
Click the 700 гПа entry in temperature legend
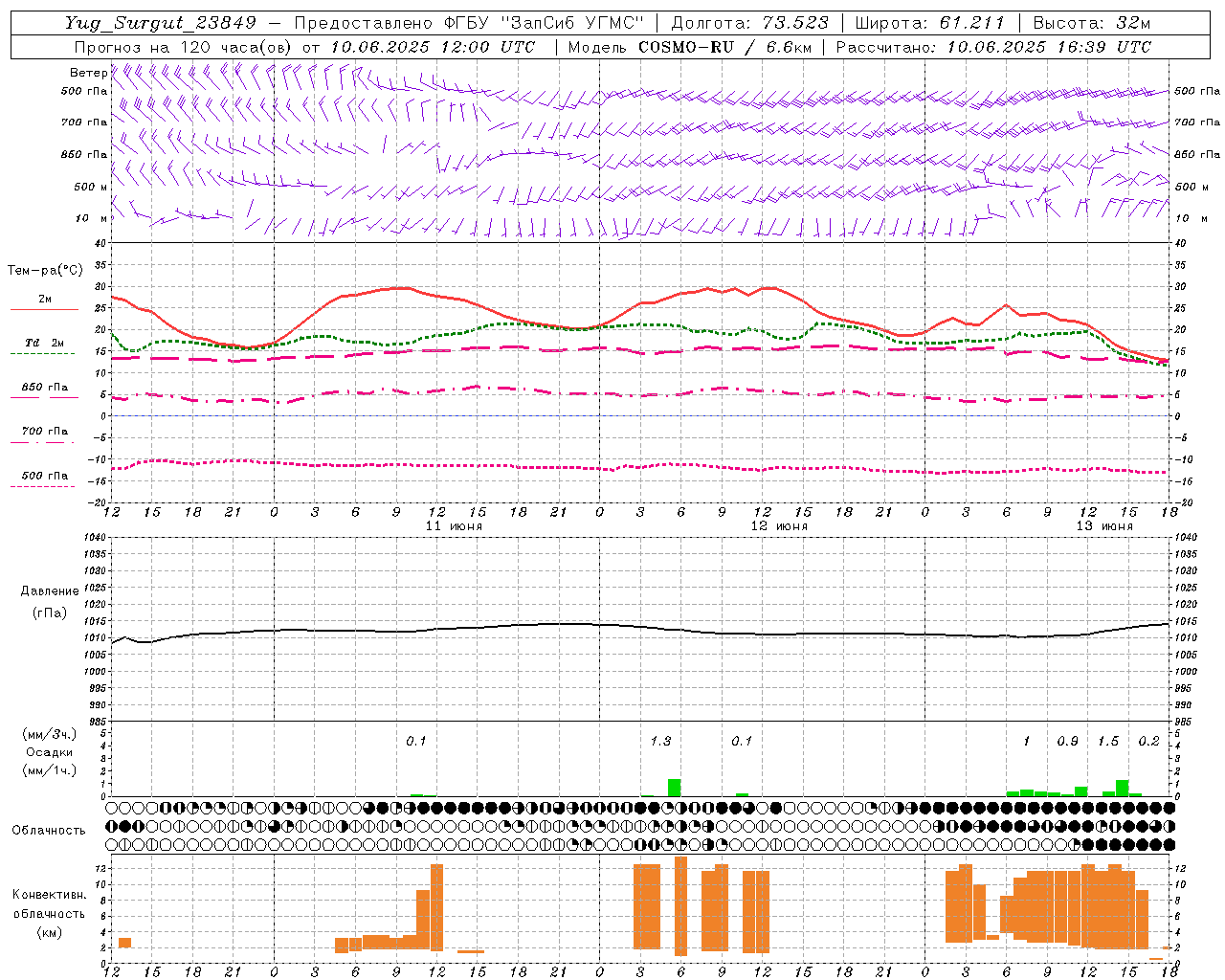[45, 432]
